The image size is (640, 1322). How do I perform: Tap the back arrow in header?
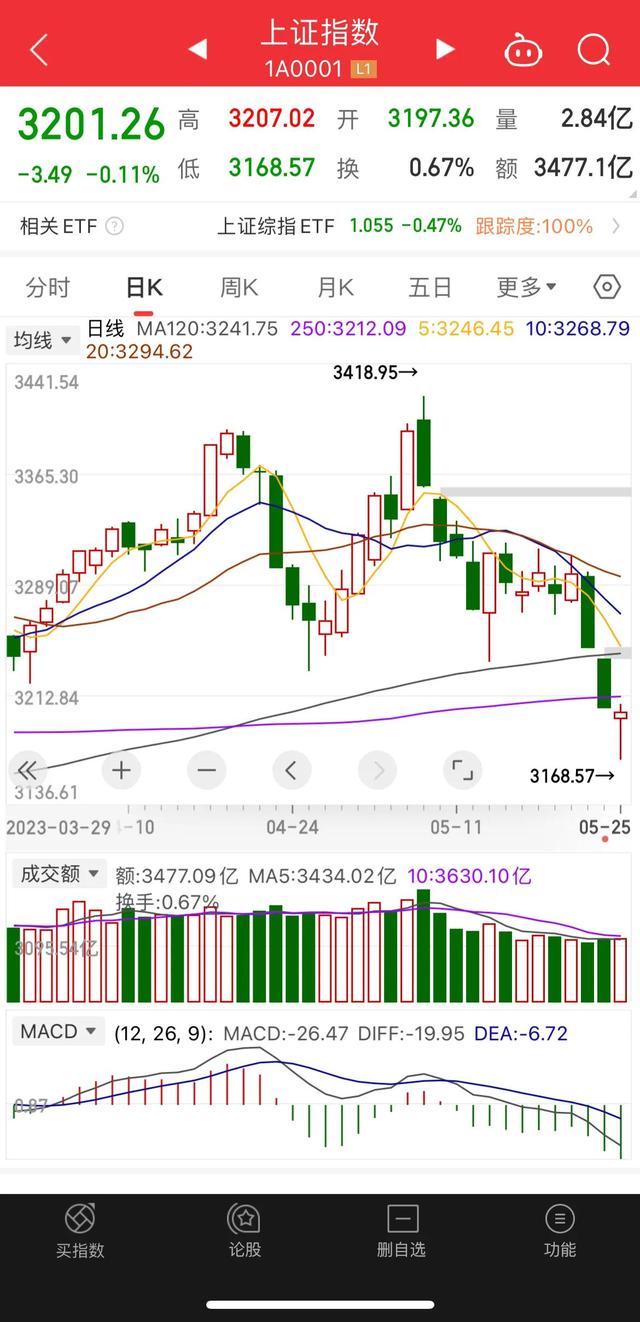(39, 49)
